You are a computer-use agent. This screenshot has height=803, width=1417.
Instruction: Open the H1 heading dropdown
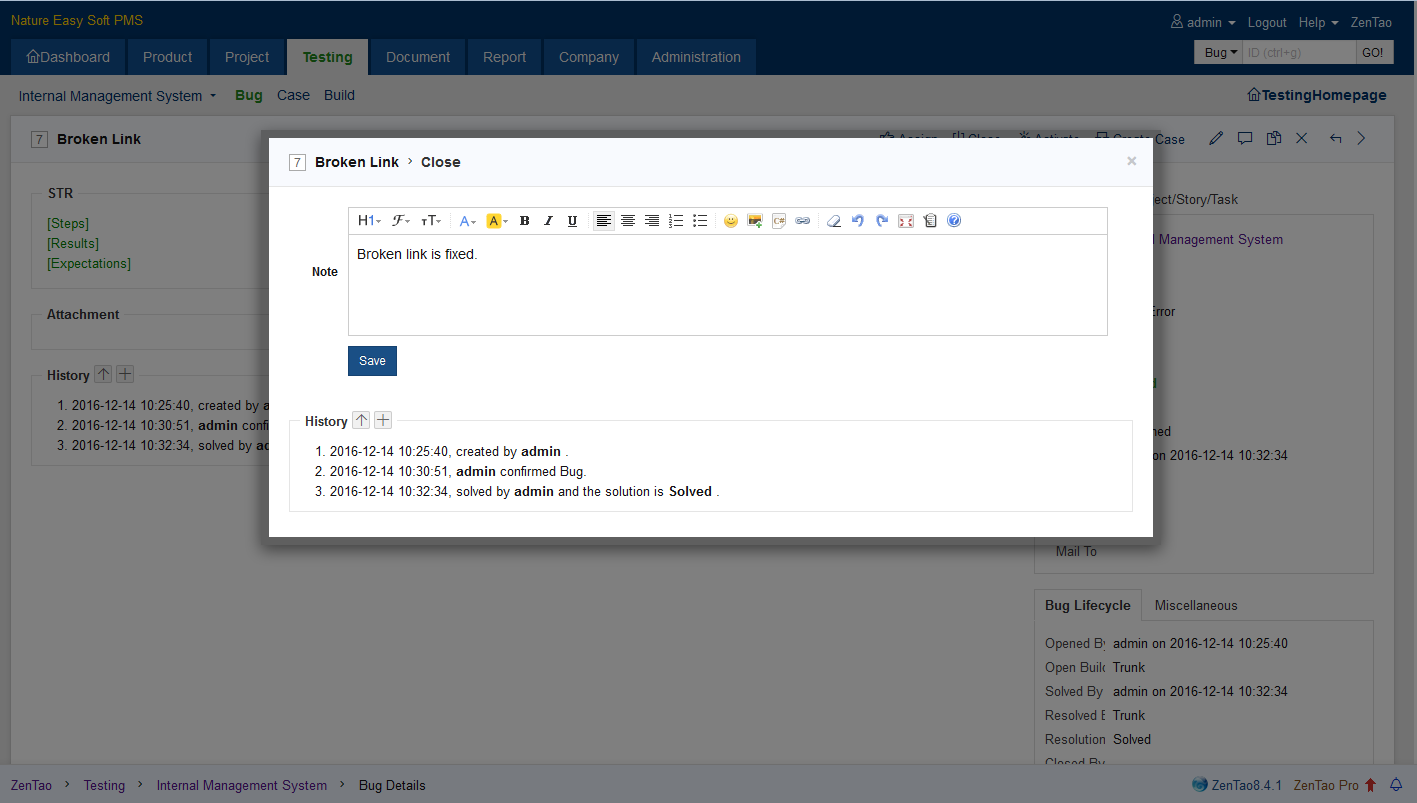pos(369,221)
